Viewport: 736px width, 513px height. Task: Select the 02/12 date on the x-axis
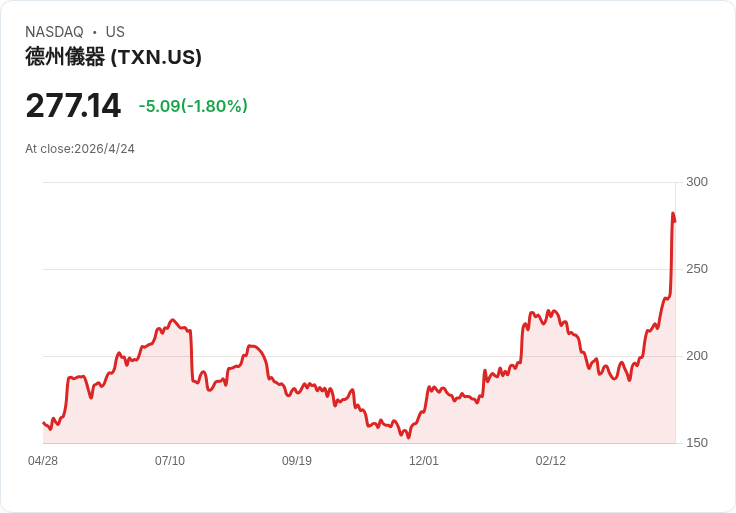(x=551, y=461)
